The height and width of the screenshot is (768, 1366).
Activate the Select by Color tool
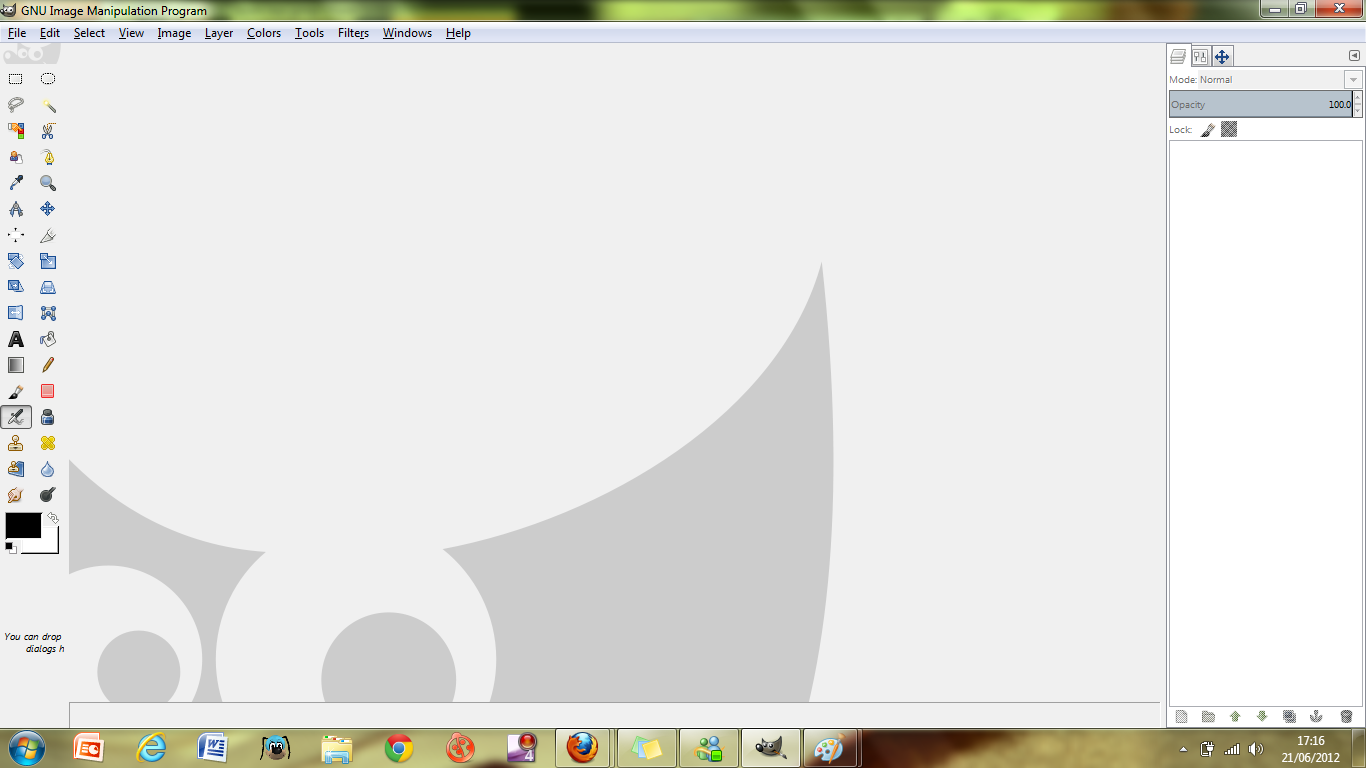(x=16, y=131)
